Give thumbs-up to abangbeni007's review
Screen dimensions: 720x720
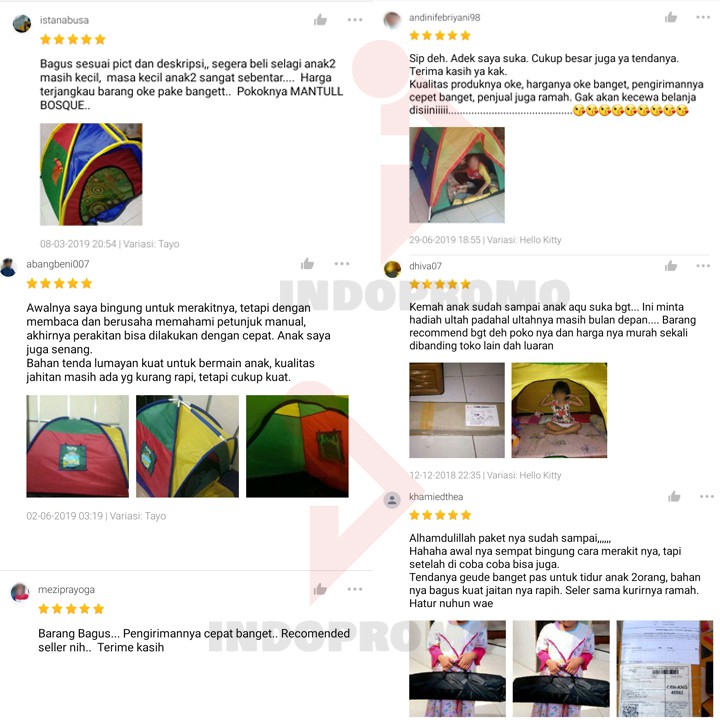(307, 264)
